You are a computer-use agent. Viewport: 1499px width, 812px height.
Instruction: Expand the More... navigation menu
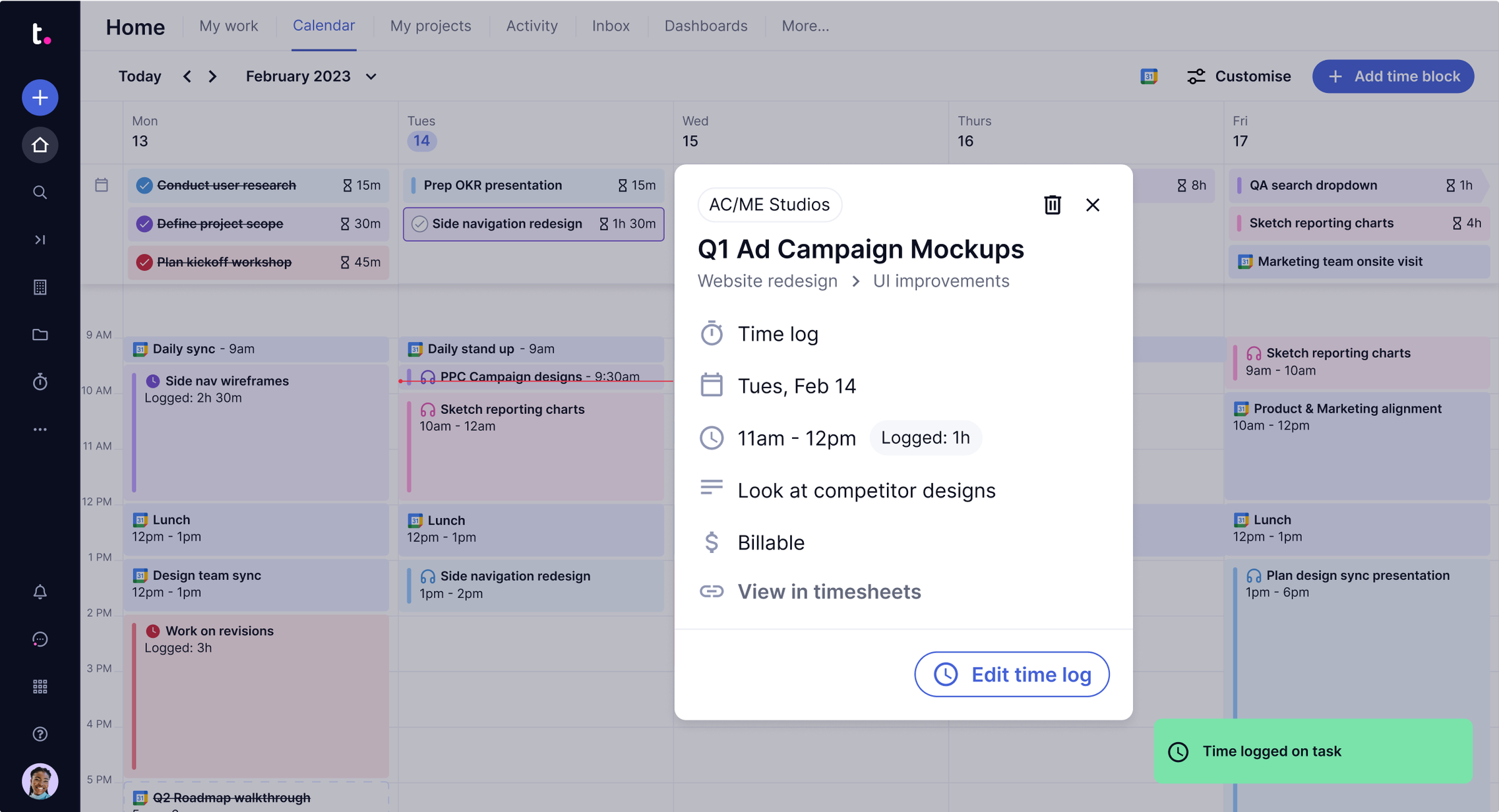pyautogui.click(x=805, y=26)
